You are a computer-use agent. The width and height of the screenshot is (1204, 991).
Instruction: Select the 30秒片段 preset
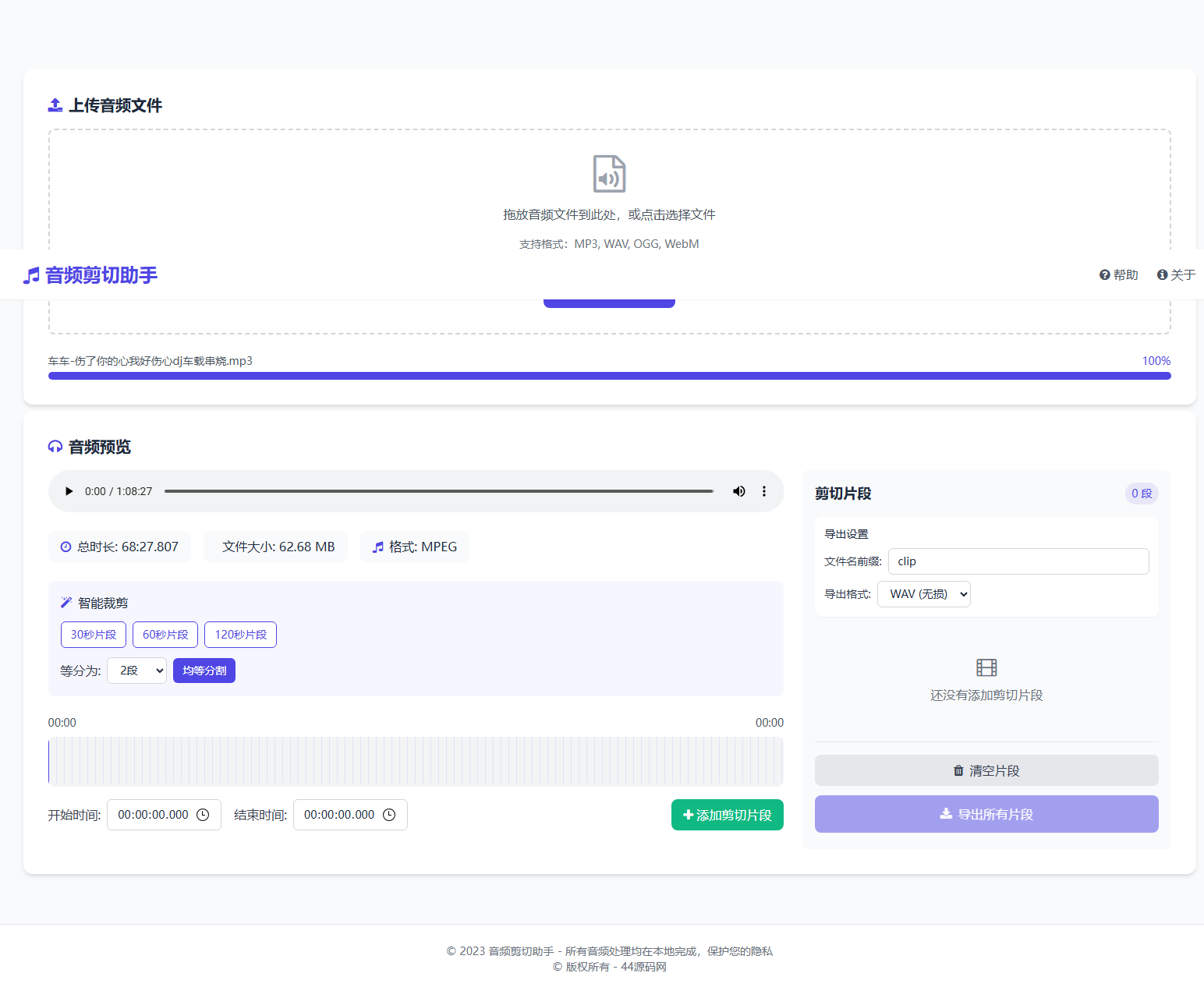[x=94, y=635]
